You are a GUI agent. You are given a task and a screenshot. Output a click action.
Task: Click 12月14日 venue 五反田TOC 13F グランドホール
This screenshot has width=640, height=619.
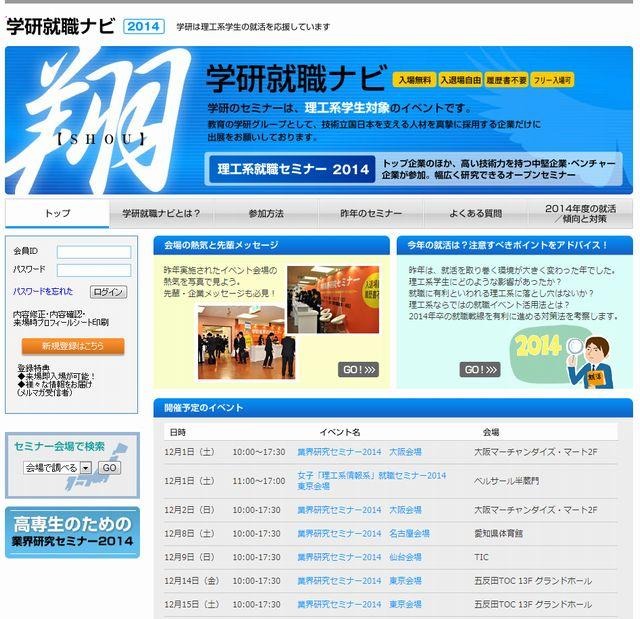pos(533,581)
